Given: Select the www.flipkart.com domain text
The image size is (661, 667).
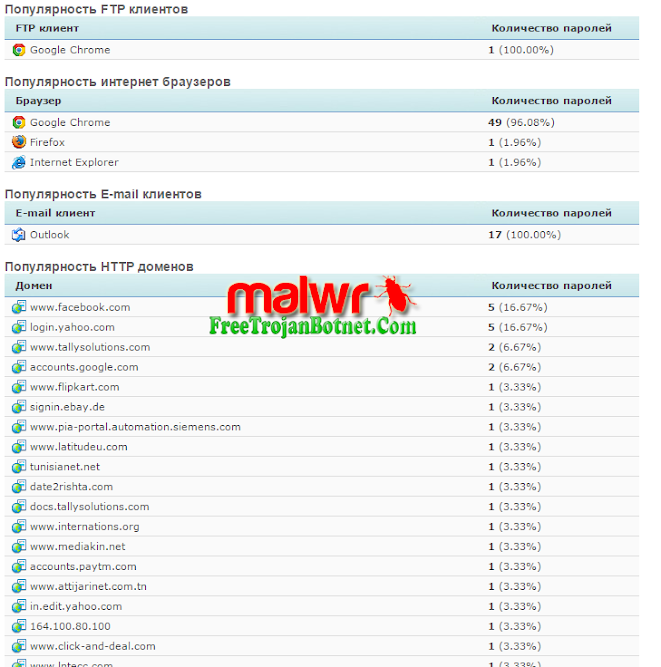Looking at the screenshot, I should tap(74, 387).
